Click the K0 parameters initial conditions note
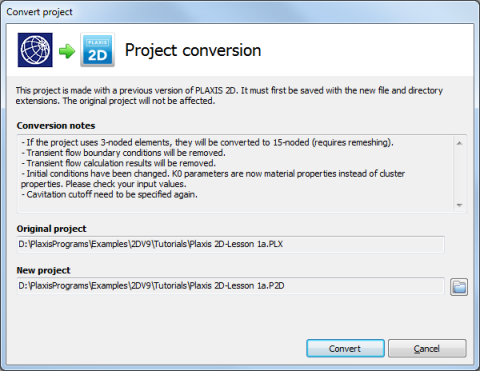 point(213,179)
